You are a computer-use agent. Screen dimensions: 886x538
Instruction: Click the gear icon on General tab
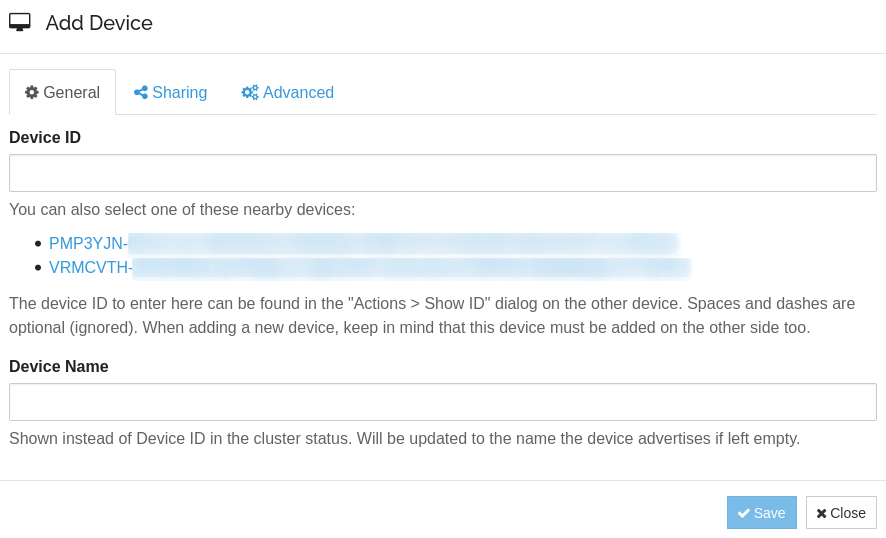tap(32, 92)
